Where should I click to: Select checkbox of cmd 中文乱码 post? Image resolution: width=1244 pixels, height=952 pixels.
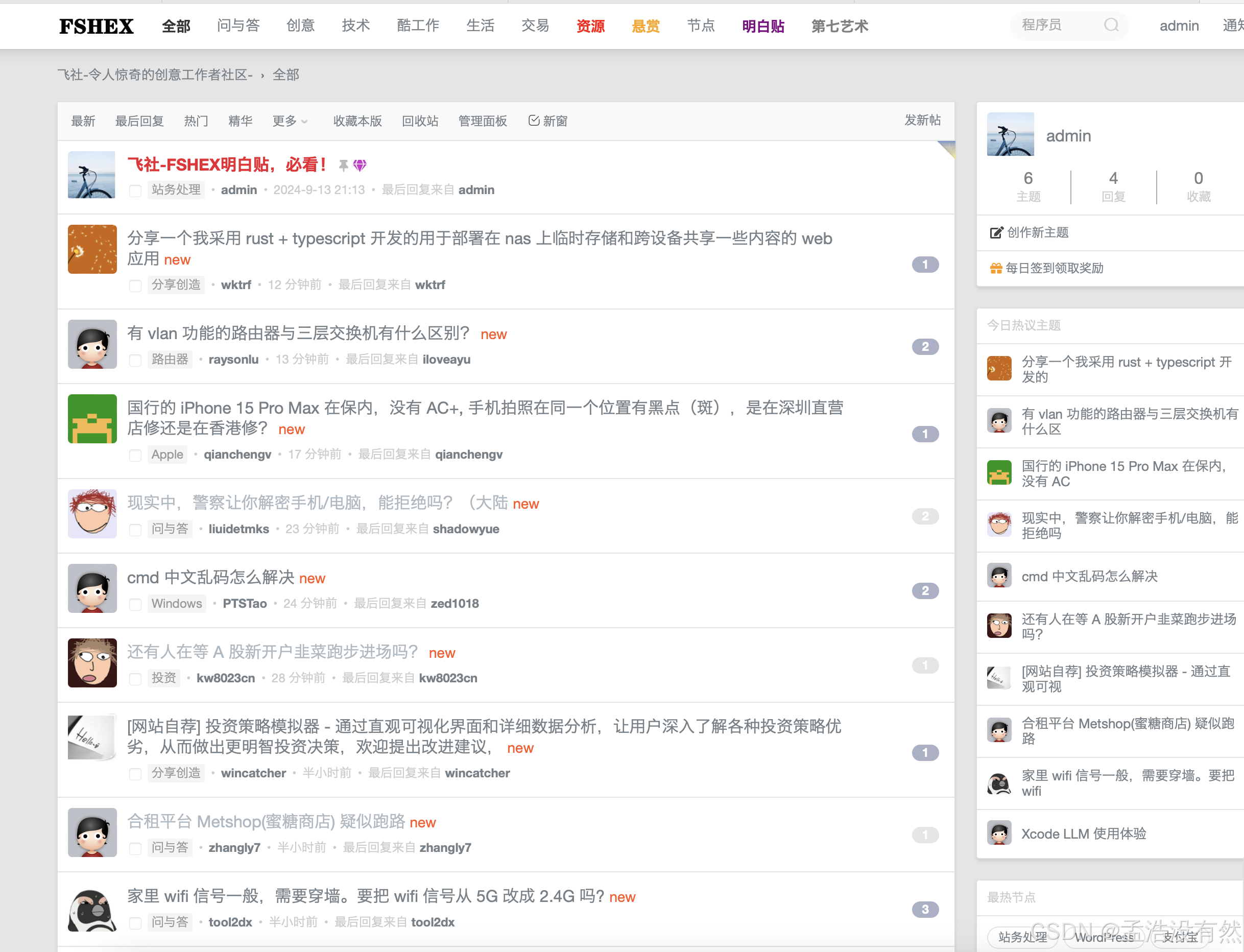click(135, 605)
